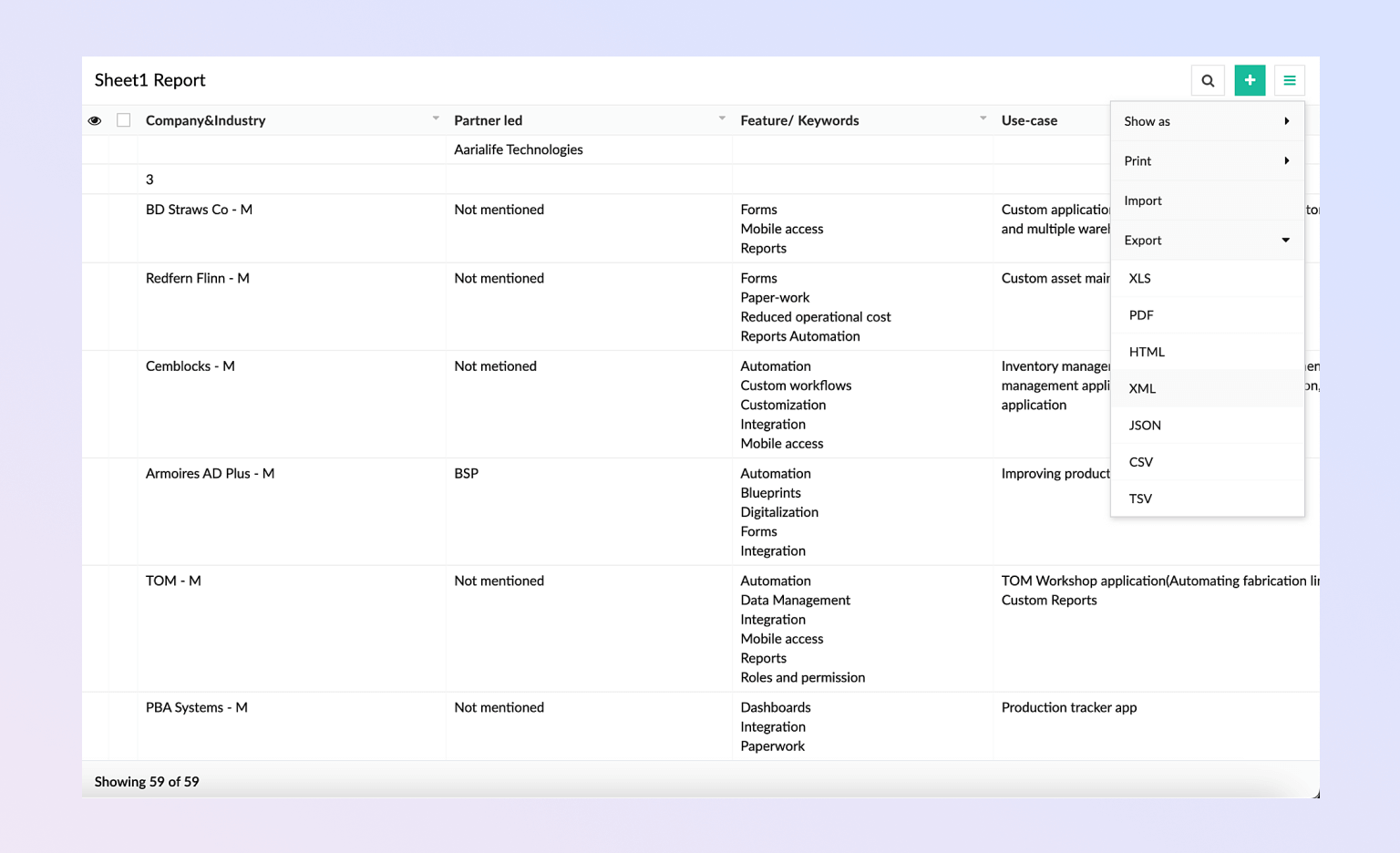Export the report as PDF
The width and height of the screenshot is (1400, 853).
(x=1141, y=315)
